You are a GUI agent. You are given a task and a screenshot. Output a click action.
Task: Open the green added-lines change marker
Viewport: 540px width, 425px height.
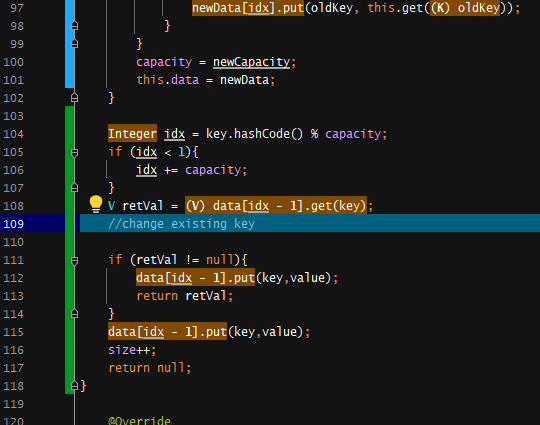point(70,250)
